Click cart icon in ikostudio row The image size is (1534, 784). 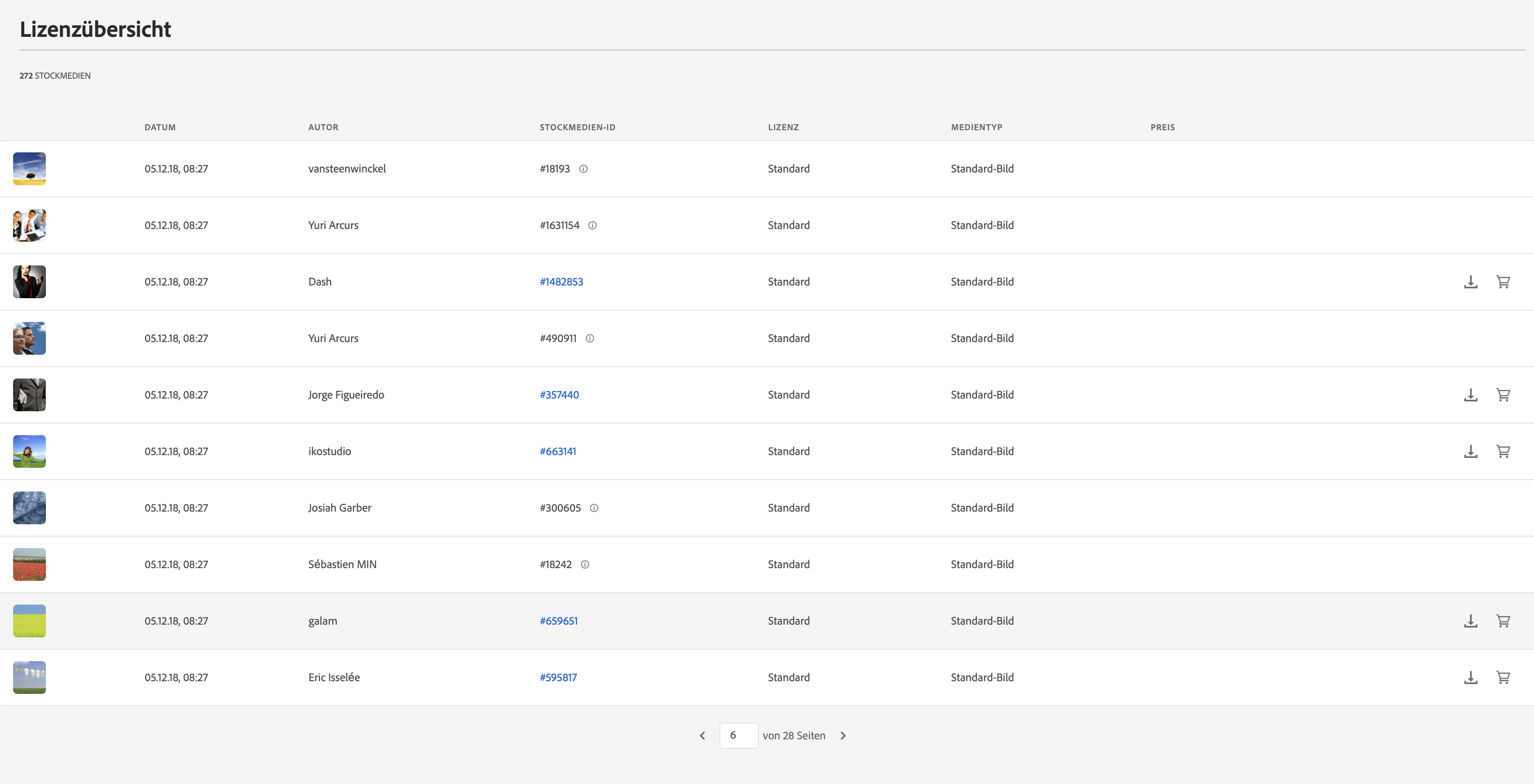[x=1503, y=451]
